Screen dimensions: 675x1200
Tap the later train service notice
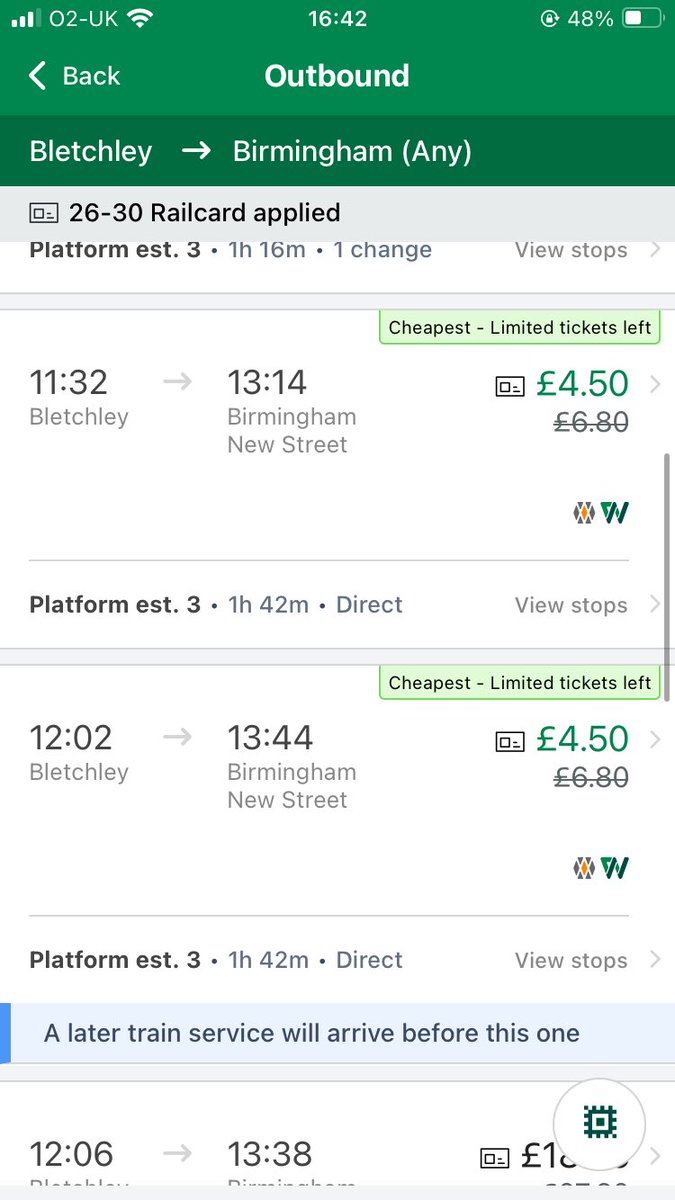point(311,1033)
